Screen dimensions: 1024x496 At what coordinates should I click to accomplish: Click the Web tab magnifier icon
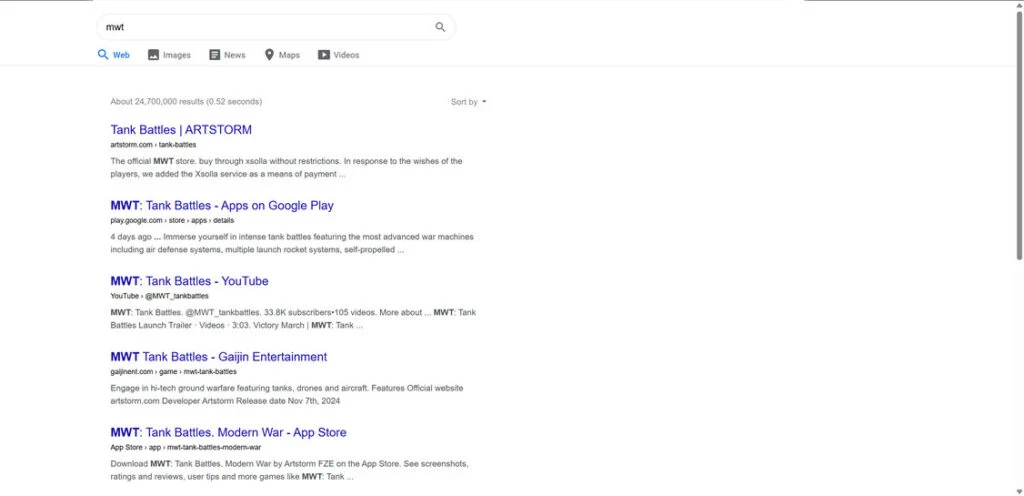click(103, 55)
